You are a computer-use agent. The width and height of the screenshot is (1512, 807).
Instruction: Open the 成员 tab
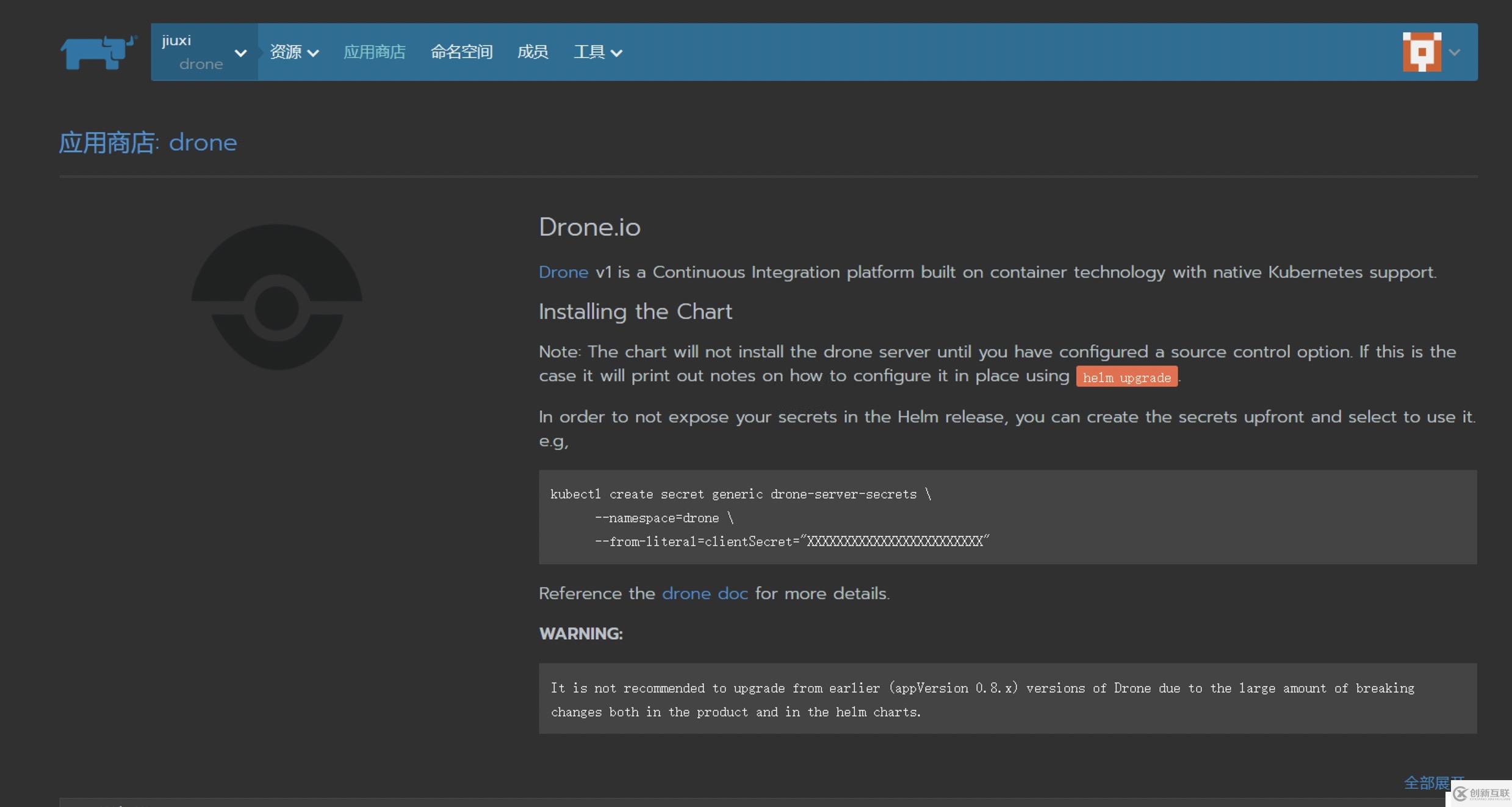pyautogui.click(x=533, y=52)
